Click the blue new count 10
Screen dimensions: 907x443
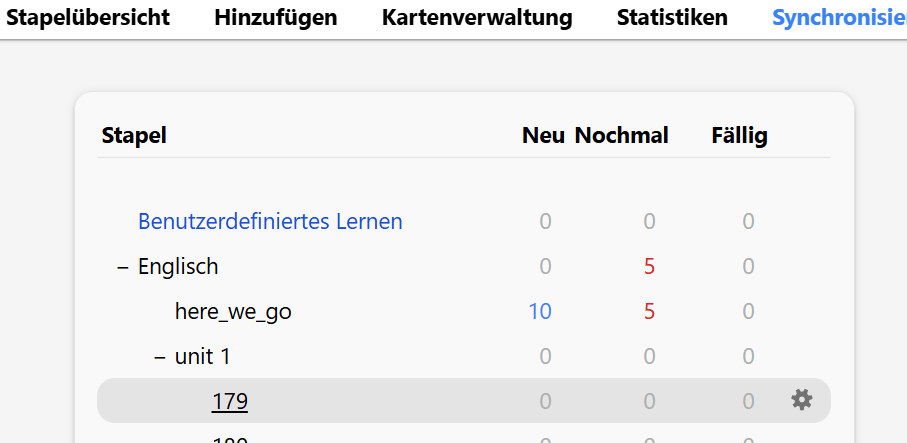(x=540, y=312)
